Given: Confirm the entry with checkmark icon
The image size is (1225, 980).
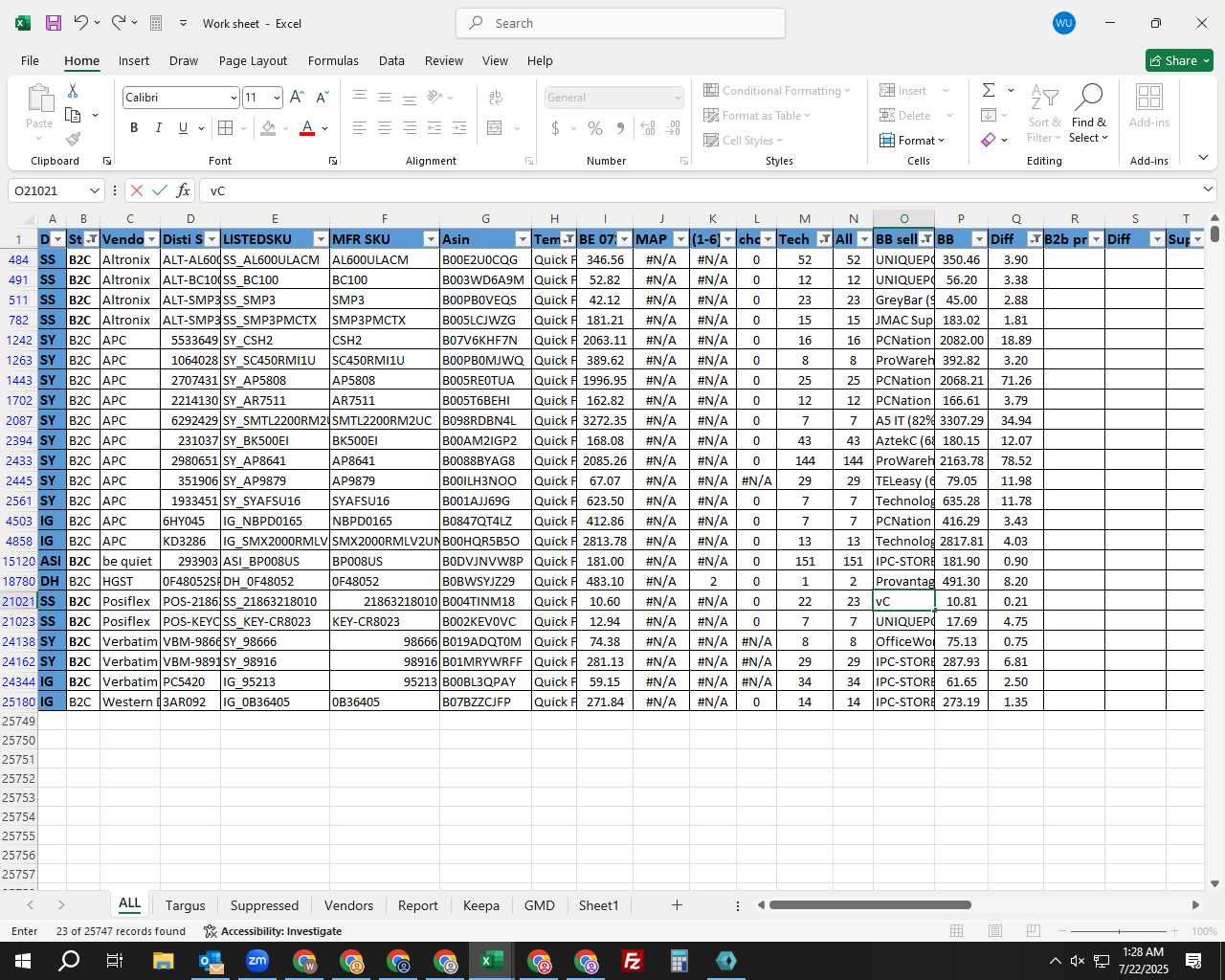Looking at the screenshot, I should pos(160,190).
